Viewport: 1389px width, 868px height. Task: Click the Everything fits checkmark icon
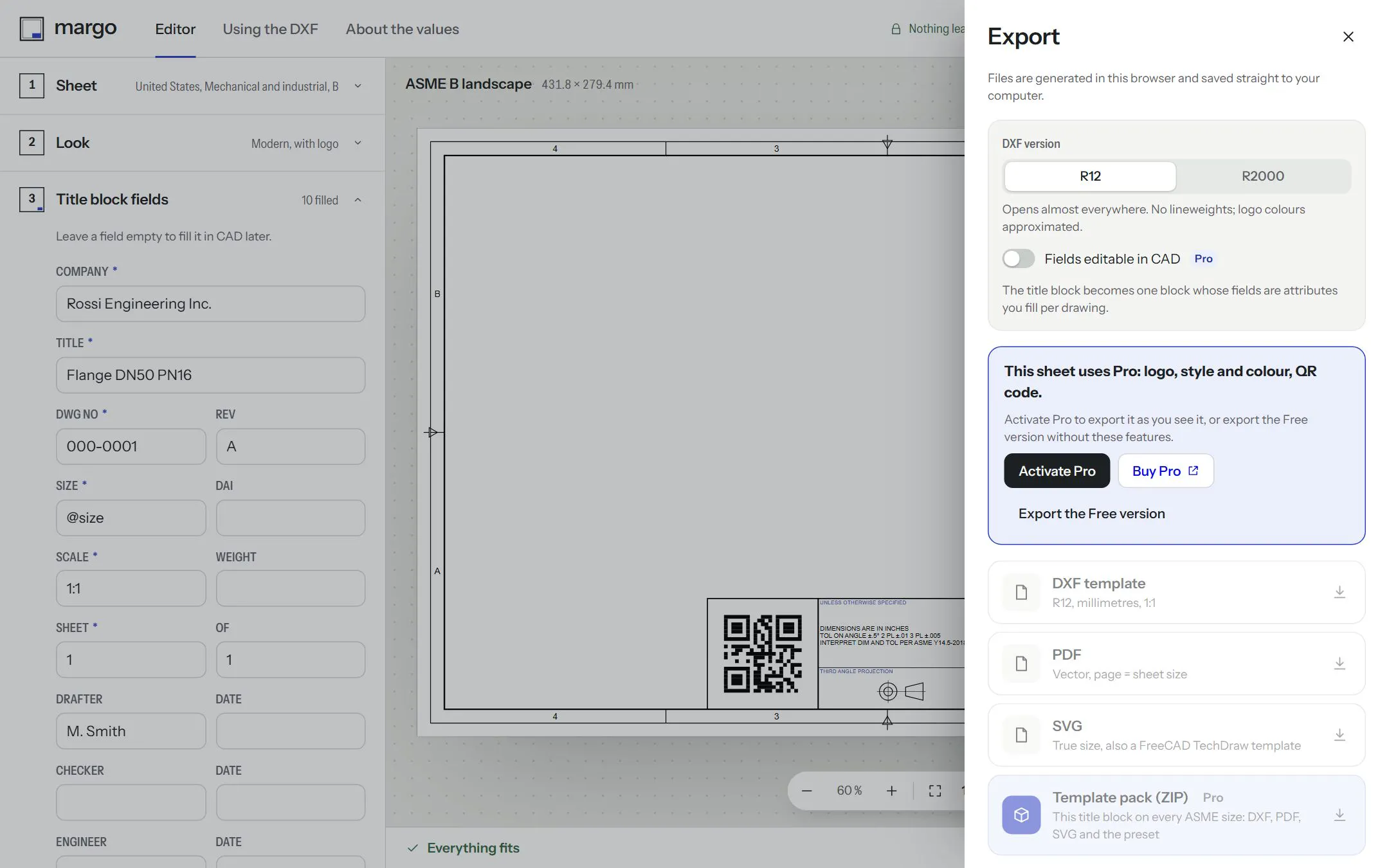[x=413, y=848]
